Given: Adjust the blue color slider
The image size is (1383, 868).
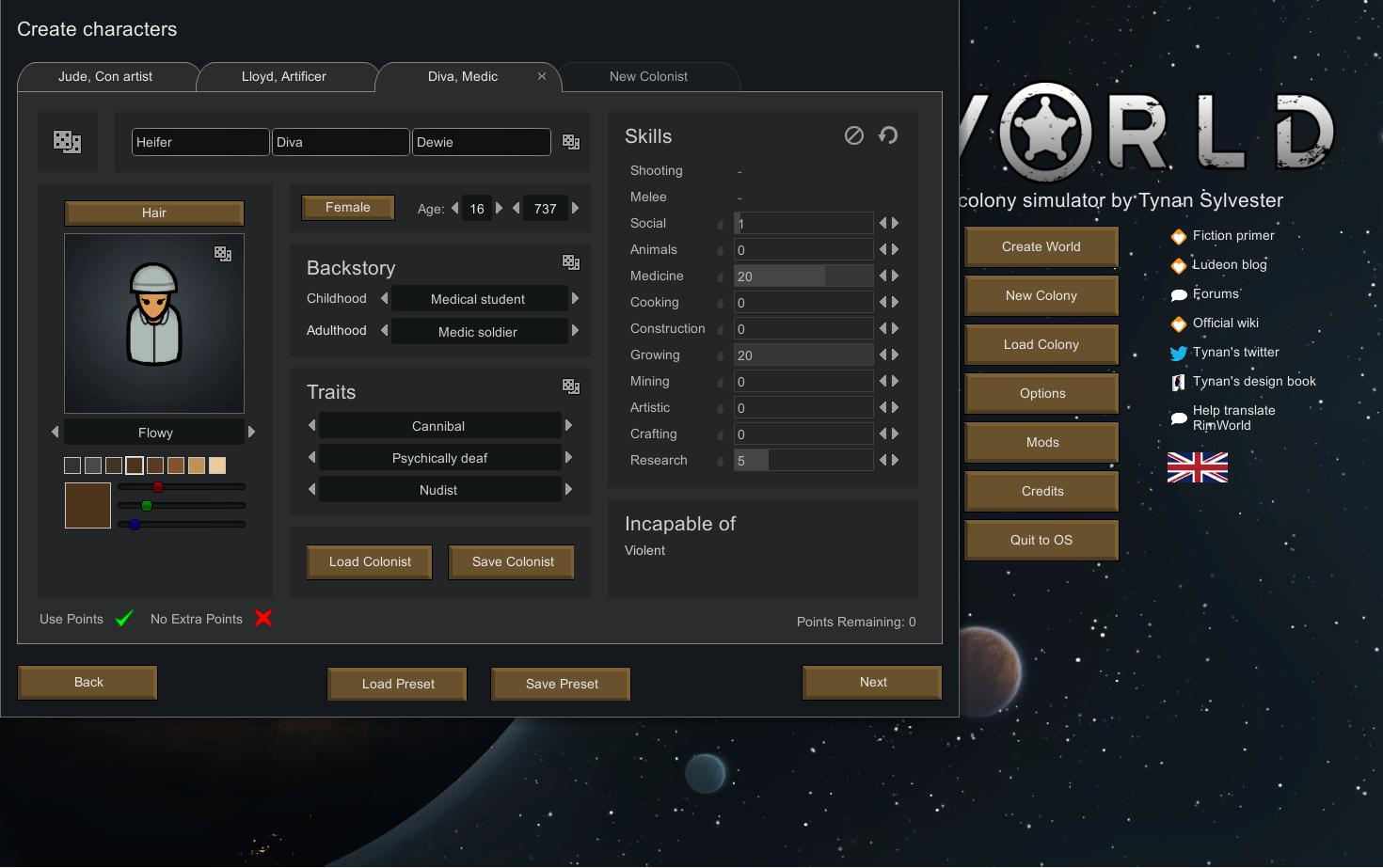Looking at the screenshot, I should tap(135, 525).
